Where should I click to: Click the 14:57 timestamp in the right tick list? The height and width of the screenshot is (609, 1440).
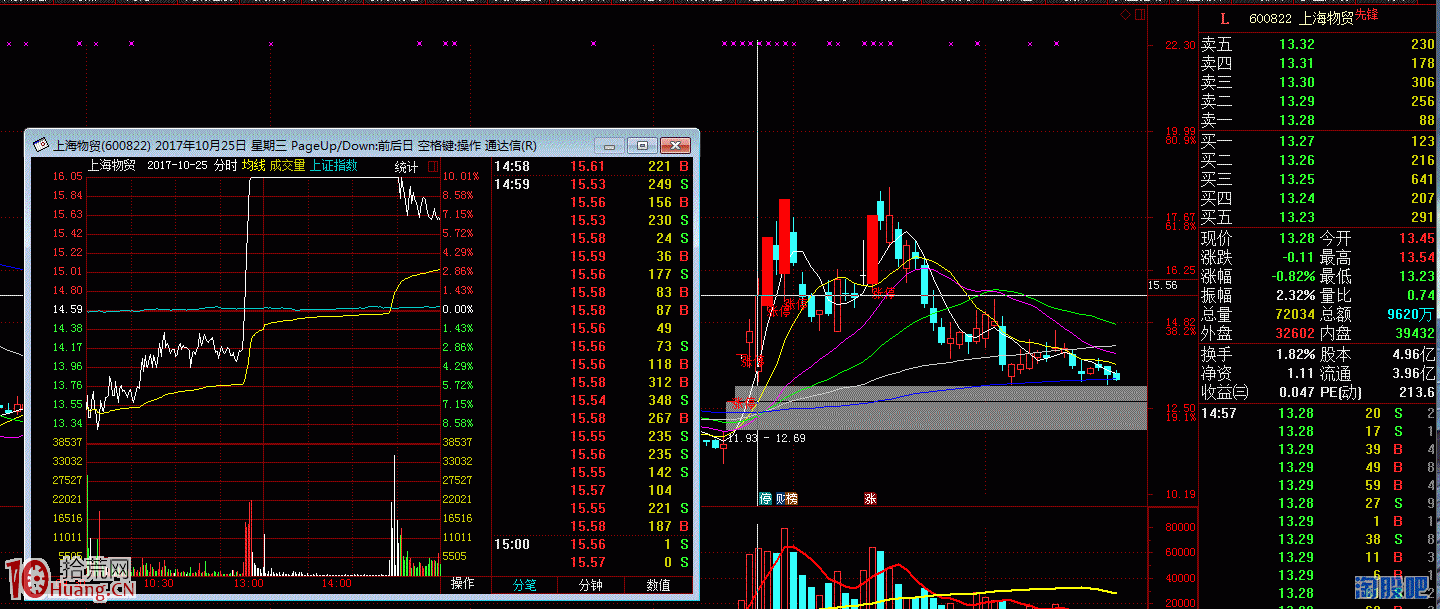coord(1221,413)
